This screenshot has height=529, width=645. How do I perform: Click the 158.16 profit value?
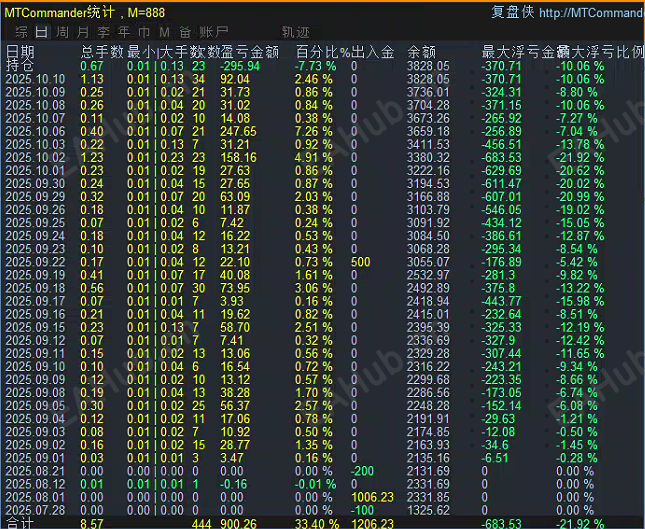coord(238,158)
